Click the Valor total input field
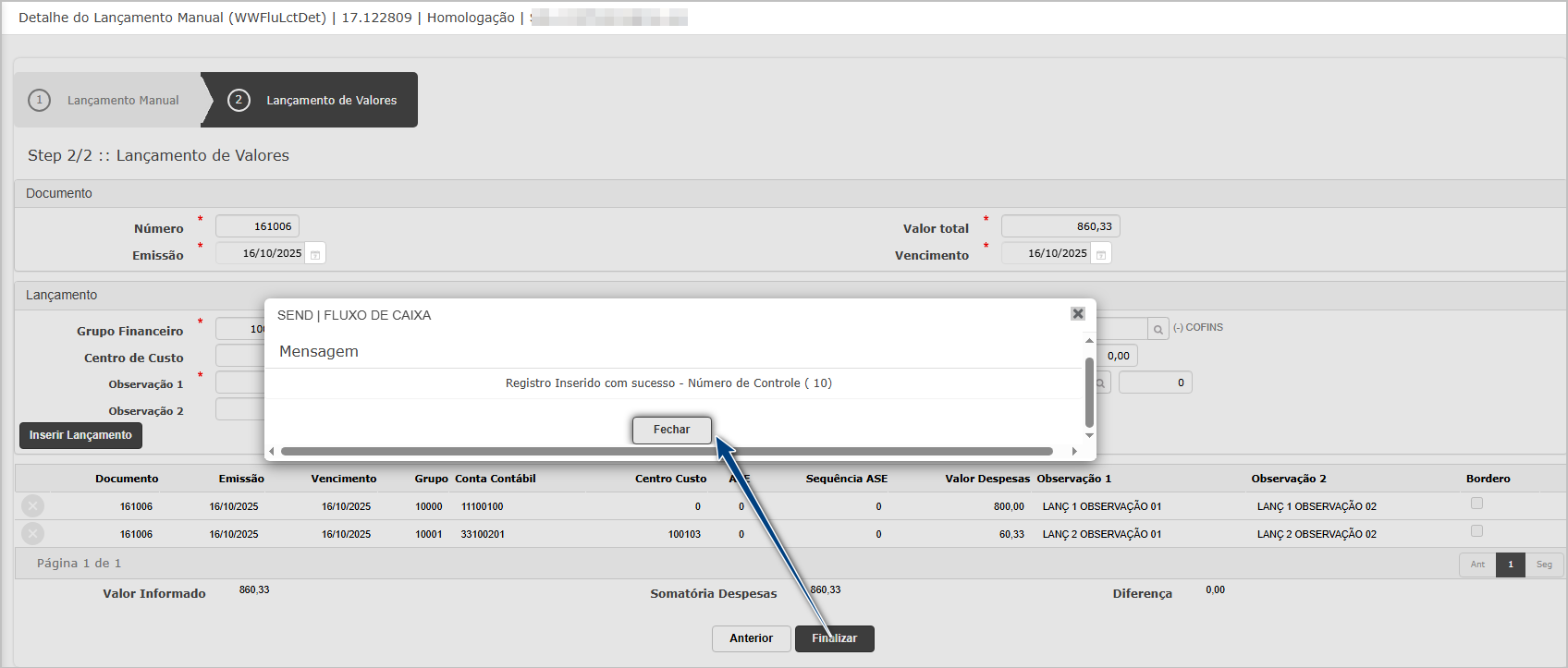This screenshot has width=1568, height=668. click(x=1060, y=226)
